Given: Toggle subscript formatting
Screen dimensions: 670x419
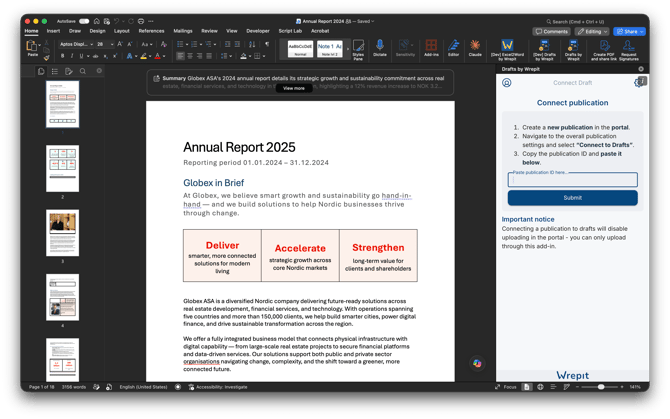Looking at the screenshot, I should 106,56.
